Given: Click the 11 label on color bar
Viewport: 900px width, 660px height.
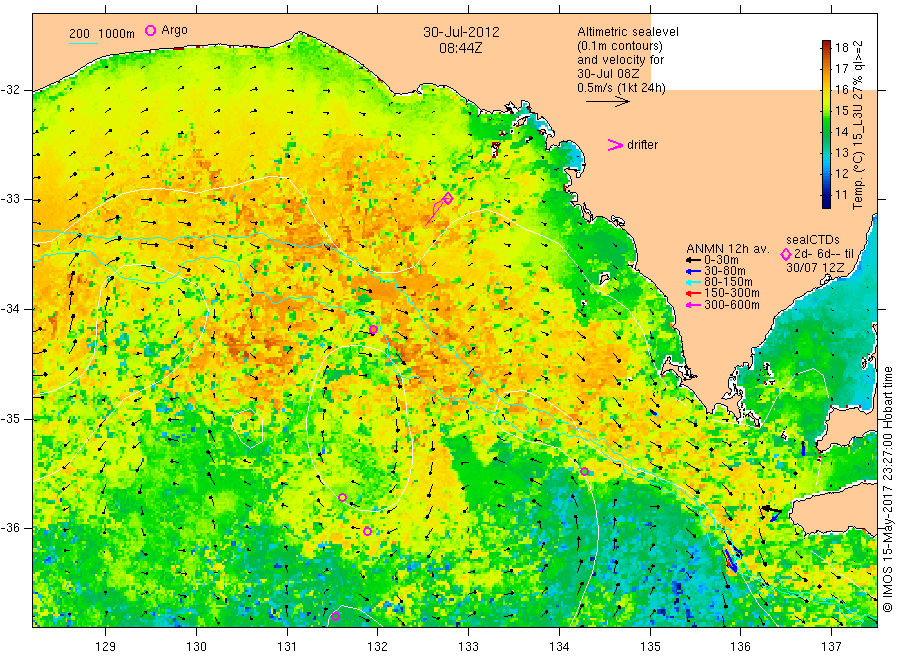Looking at the screenshot, I should pos(841,195).
